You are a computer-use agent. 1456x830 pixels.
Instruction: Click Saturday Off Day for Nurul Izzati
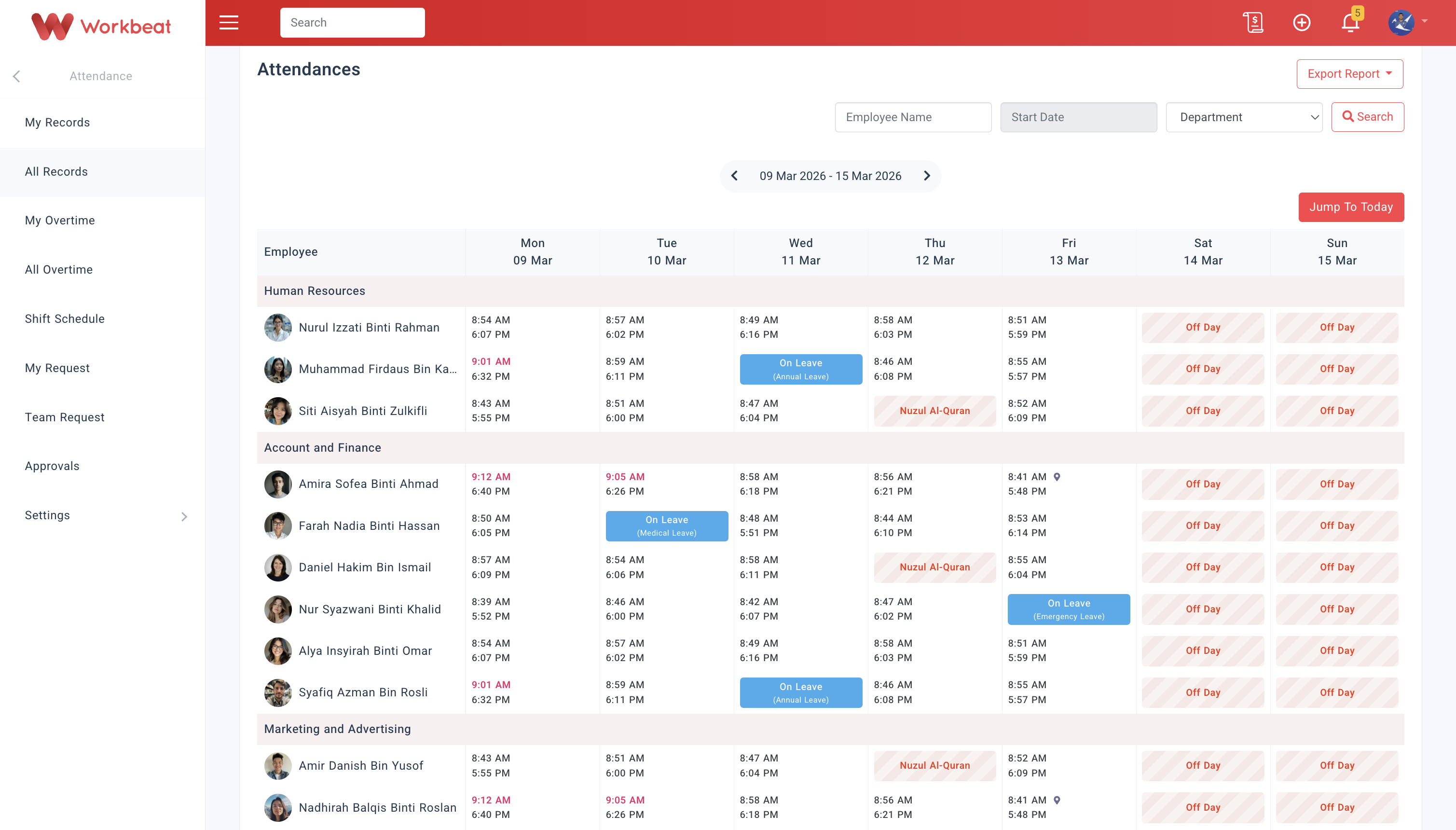click(1202, 328)
